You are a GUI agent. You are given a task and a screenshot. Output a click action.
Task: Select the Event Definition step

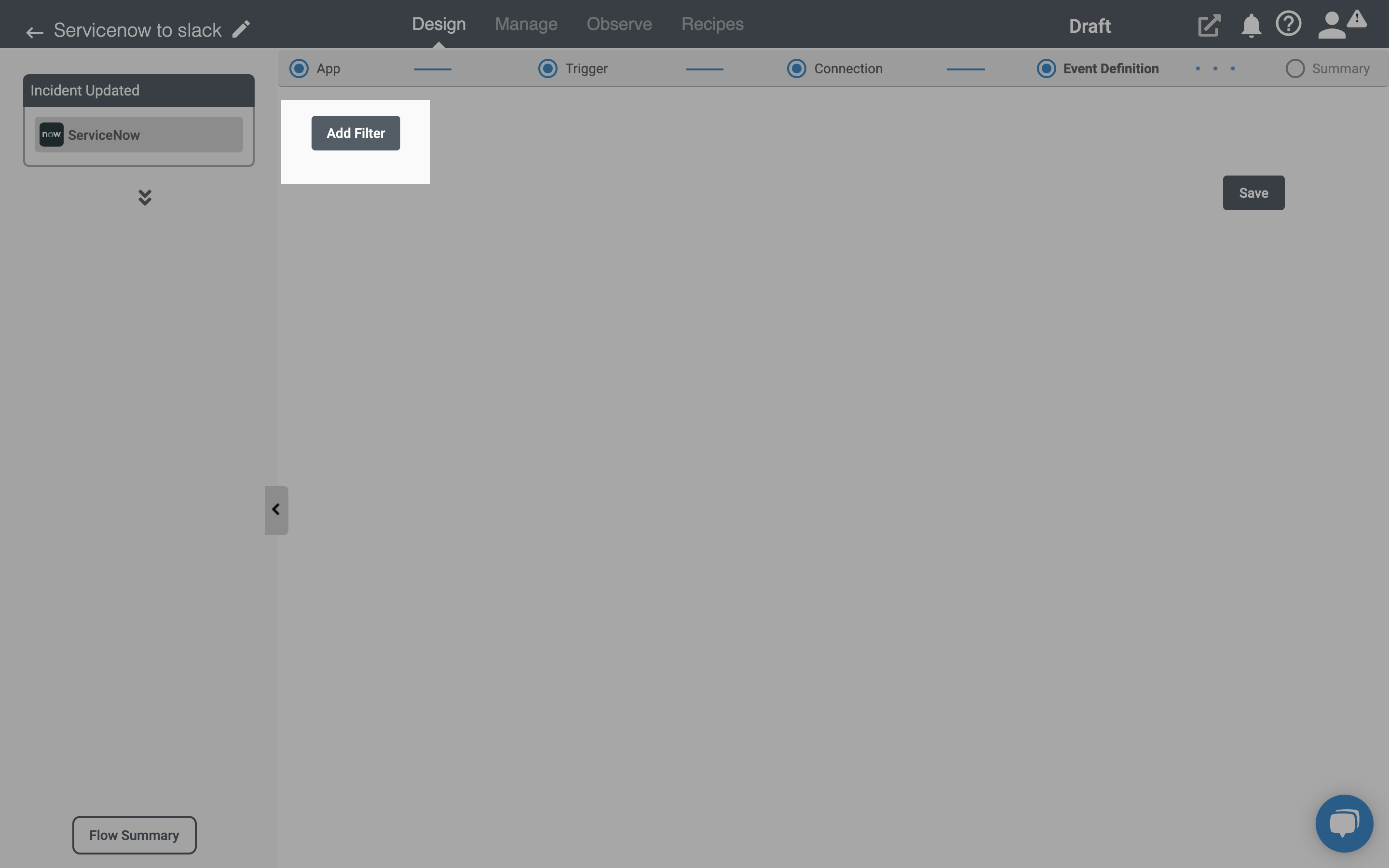[x=1097, y=68]
